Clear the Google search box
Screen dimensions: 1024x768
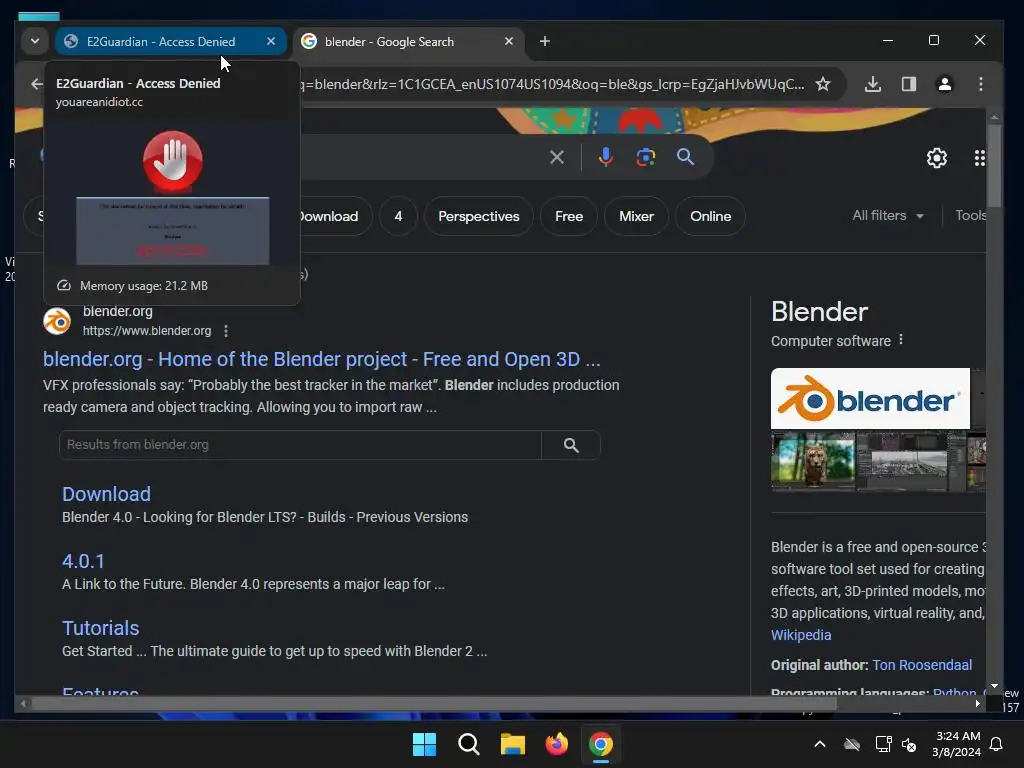coord(556,157)
